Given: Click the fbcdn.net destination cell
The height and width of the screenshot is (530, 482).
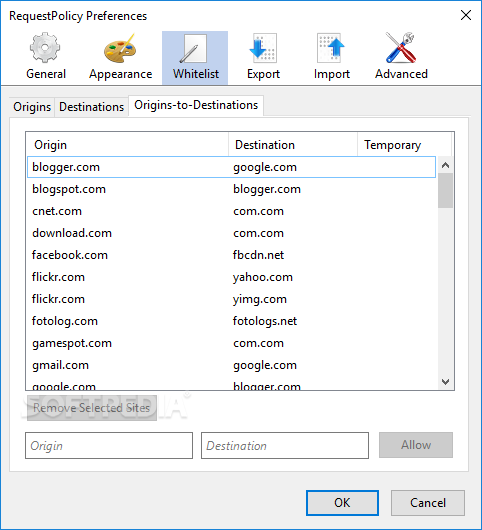Looking at the screenshot, I should pyautogui.click(x=258, y=255).
